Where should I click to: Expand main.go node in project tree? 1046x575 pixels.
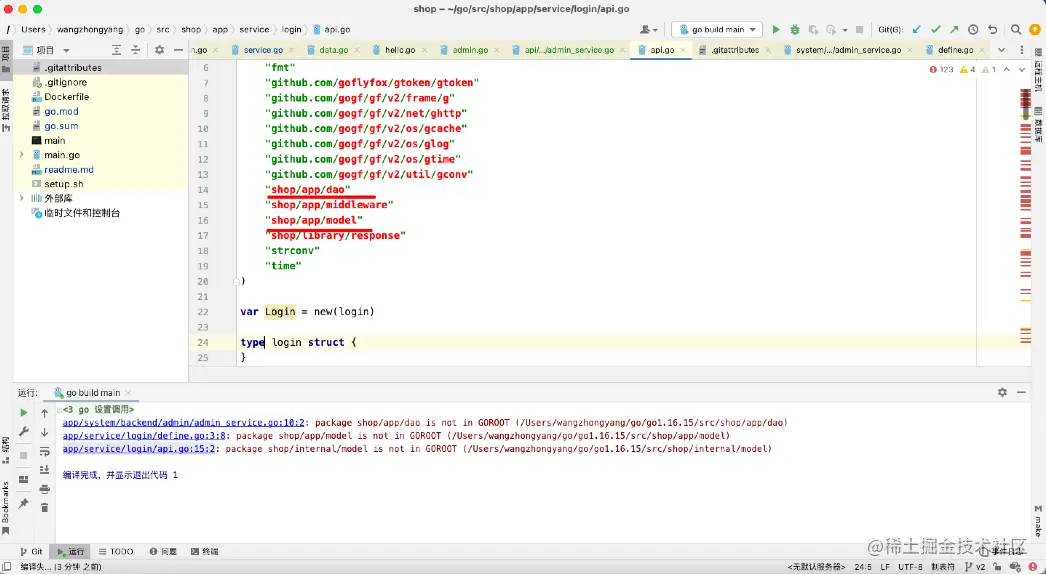tap(21, 155)
